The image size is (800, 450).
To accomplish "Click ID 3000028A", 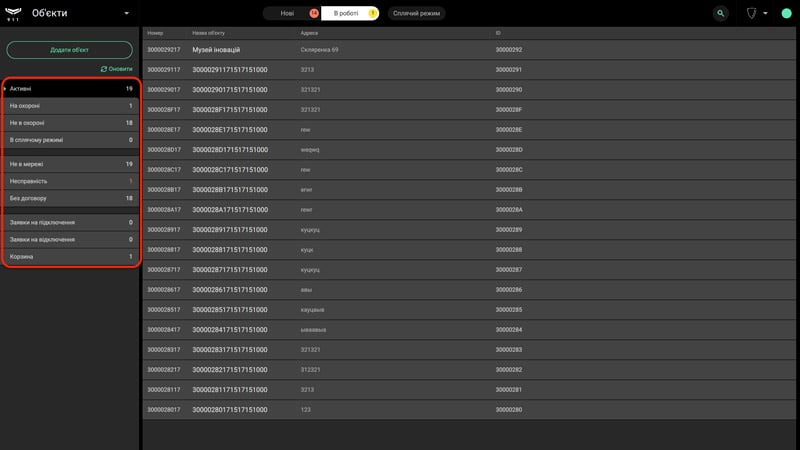I will click(x=509, y=210).
